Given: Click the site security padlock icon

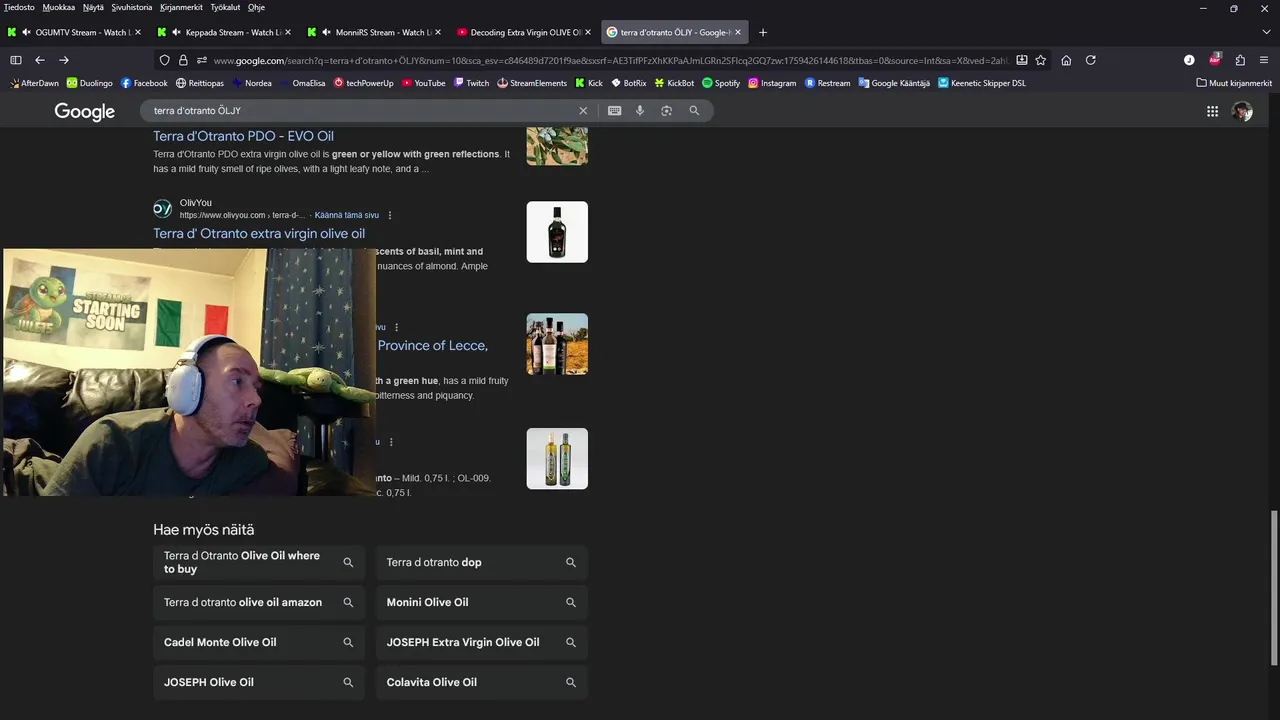Looking at the screenshot, I should click(x=183, y=60).
